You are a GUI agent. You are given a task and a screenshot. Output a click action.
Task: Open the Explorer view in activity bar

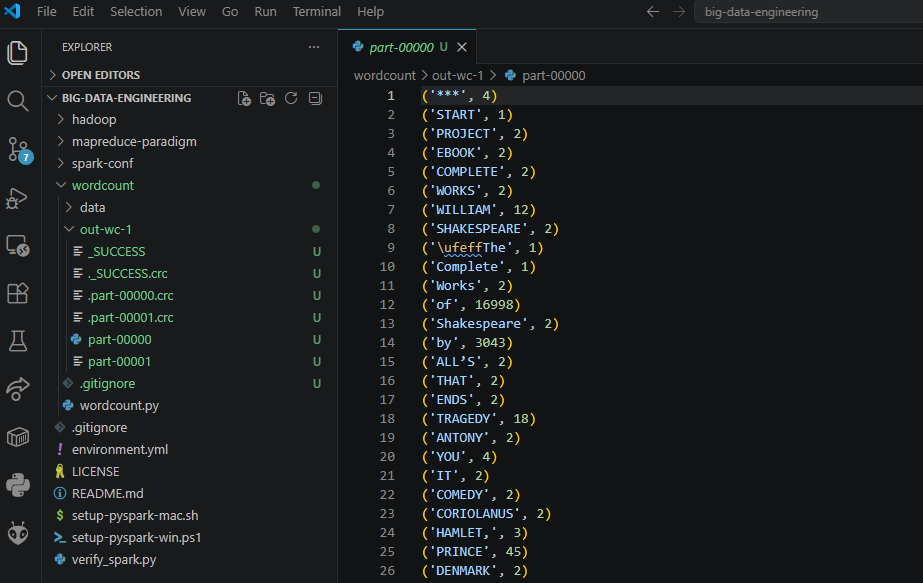[x=18, y=53]
